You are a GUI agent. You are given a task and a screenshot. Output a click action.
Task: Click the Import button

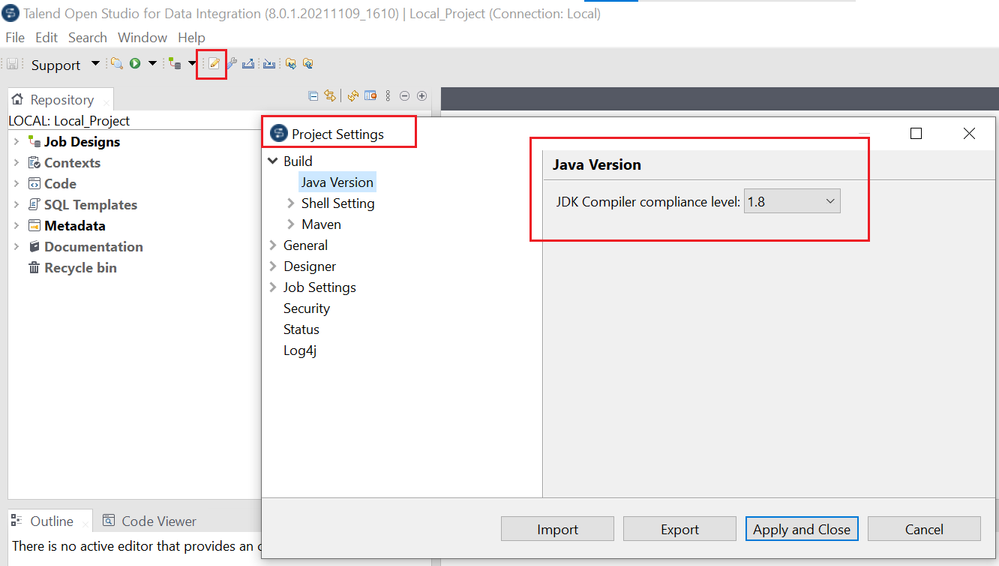point(557,529)
